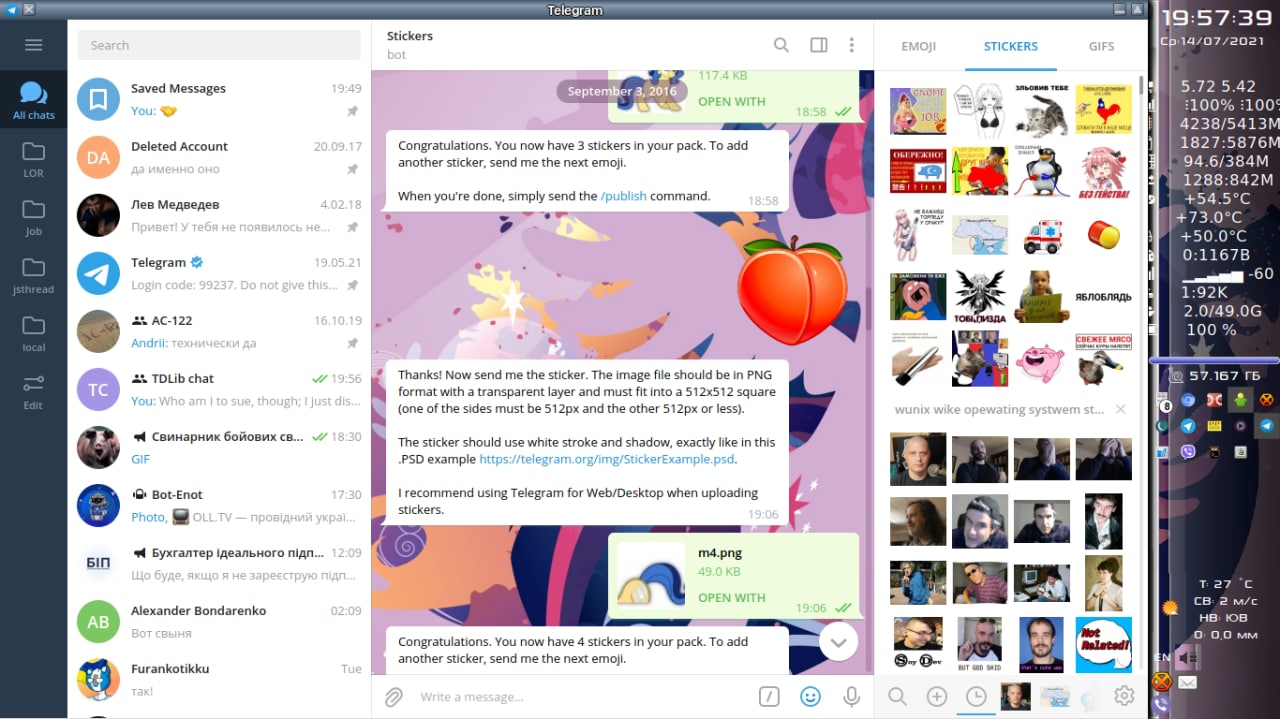Screen dimensions: 1280x719
Task: Open the Bot-Enot chat
Action: tap(219, 505)
